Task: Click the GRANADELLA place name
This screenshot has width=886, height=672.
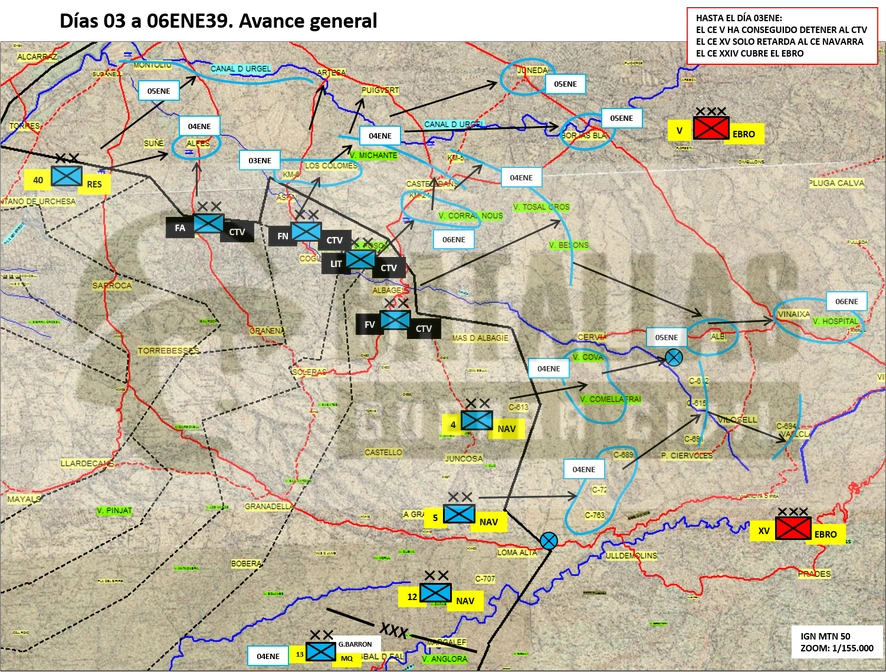Action: (268, 506)
